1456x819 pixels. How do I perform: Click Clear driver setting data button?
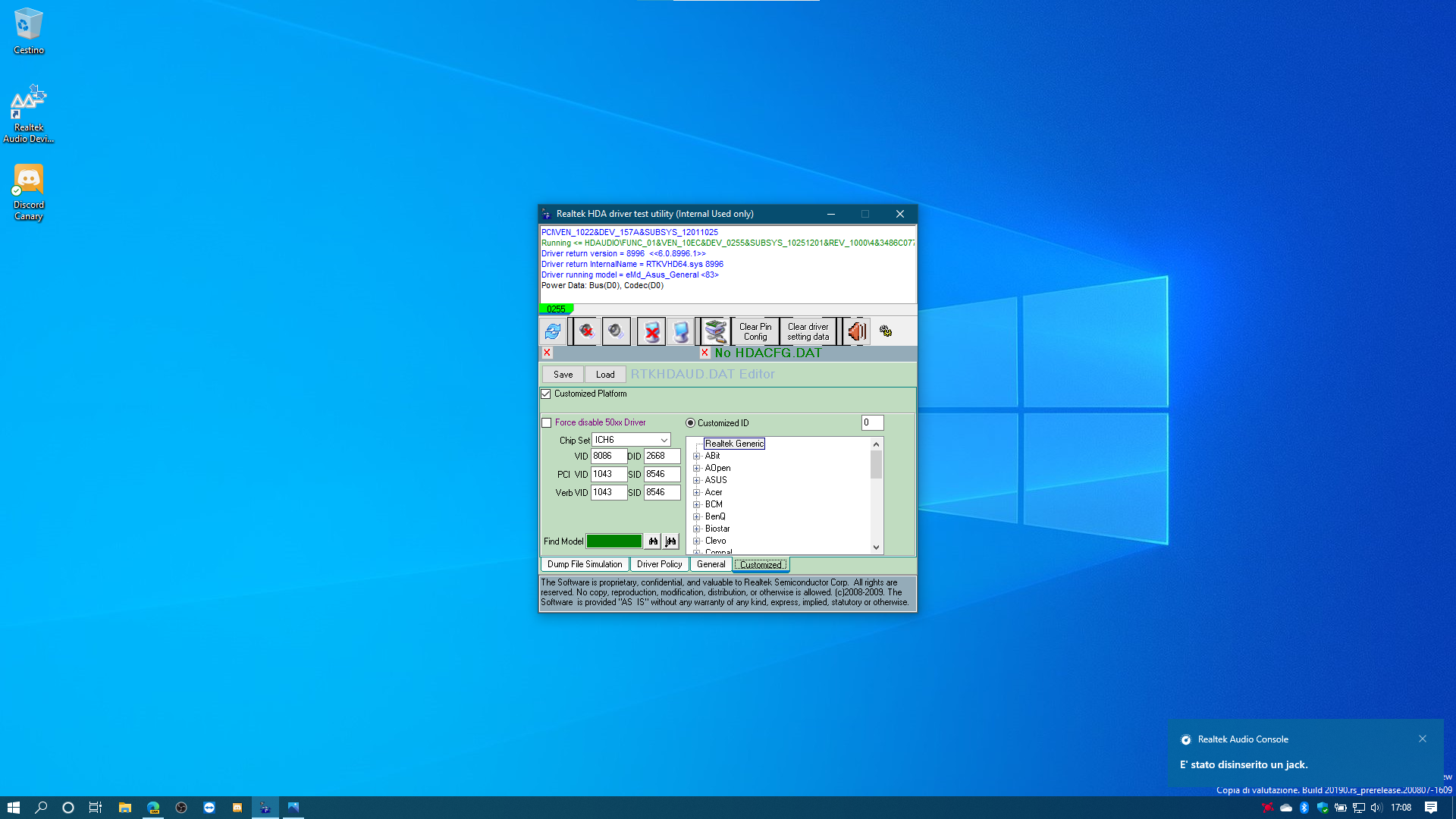tap(808, 331)
